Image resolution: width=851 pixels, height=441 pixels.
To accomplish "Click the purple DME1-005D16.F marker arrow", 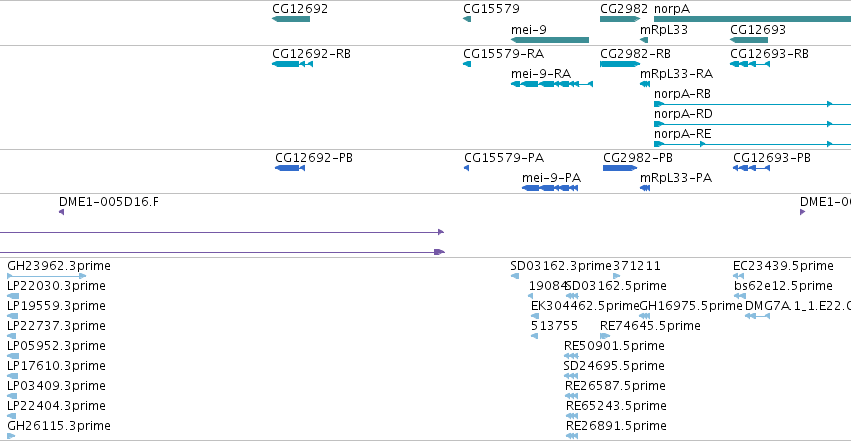I will (x=61, y=212).
